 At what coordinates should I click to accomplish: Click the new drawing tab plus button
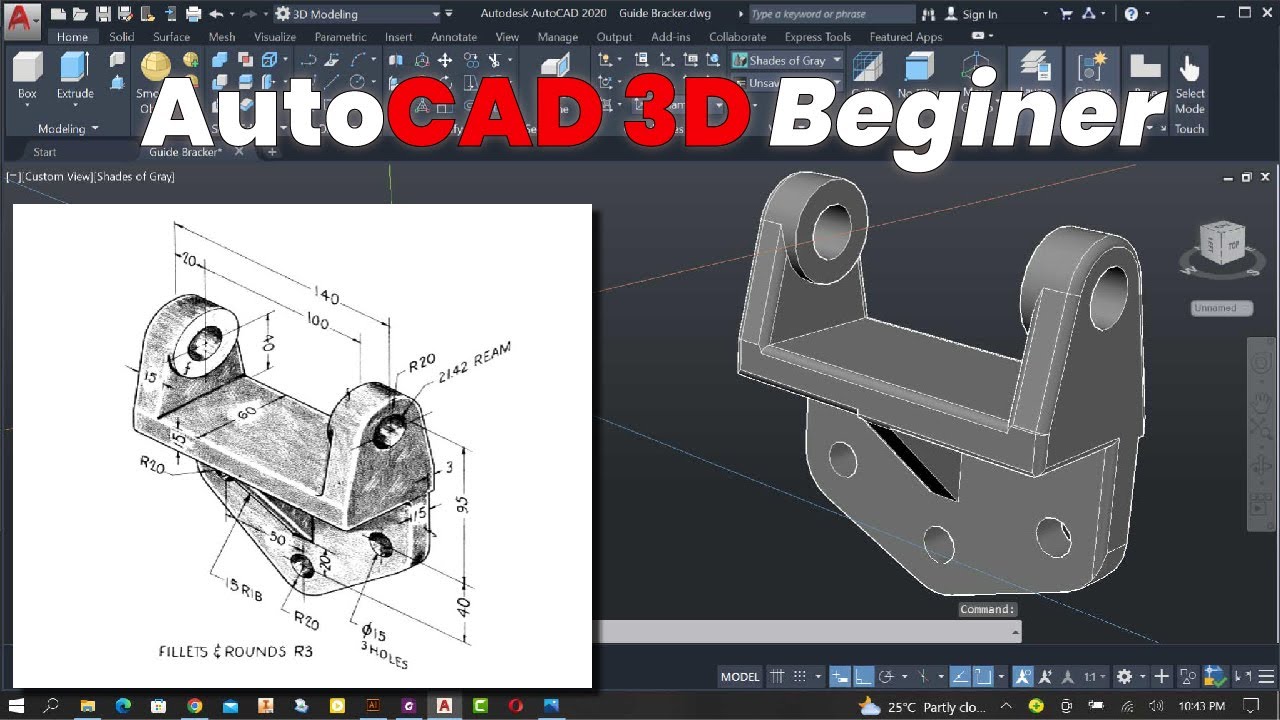[x=272, y=152]
